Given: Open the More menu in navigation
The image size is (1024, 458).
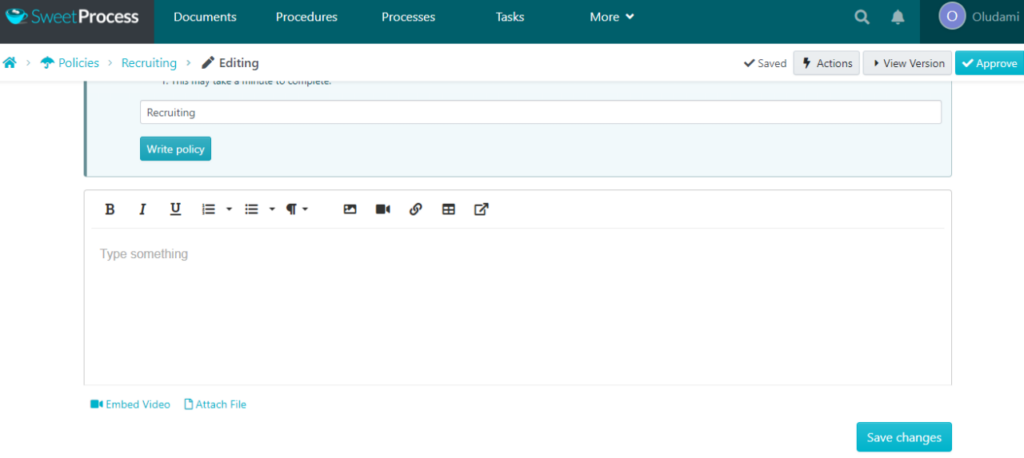Looking at the screenshot, I should coord(612,17).
